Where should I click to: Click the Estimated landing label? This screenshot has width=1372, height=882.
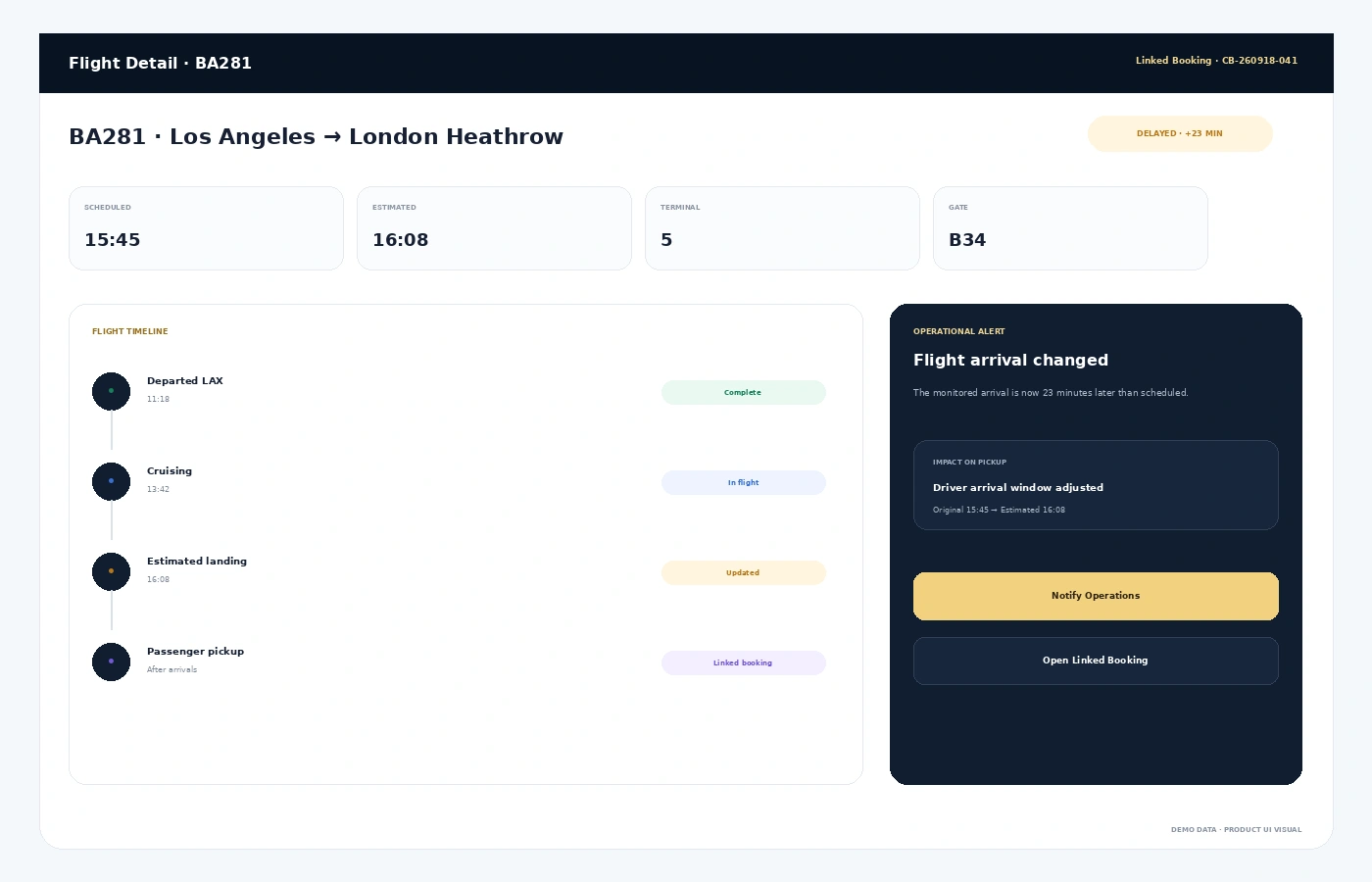tap(197, 562)
